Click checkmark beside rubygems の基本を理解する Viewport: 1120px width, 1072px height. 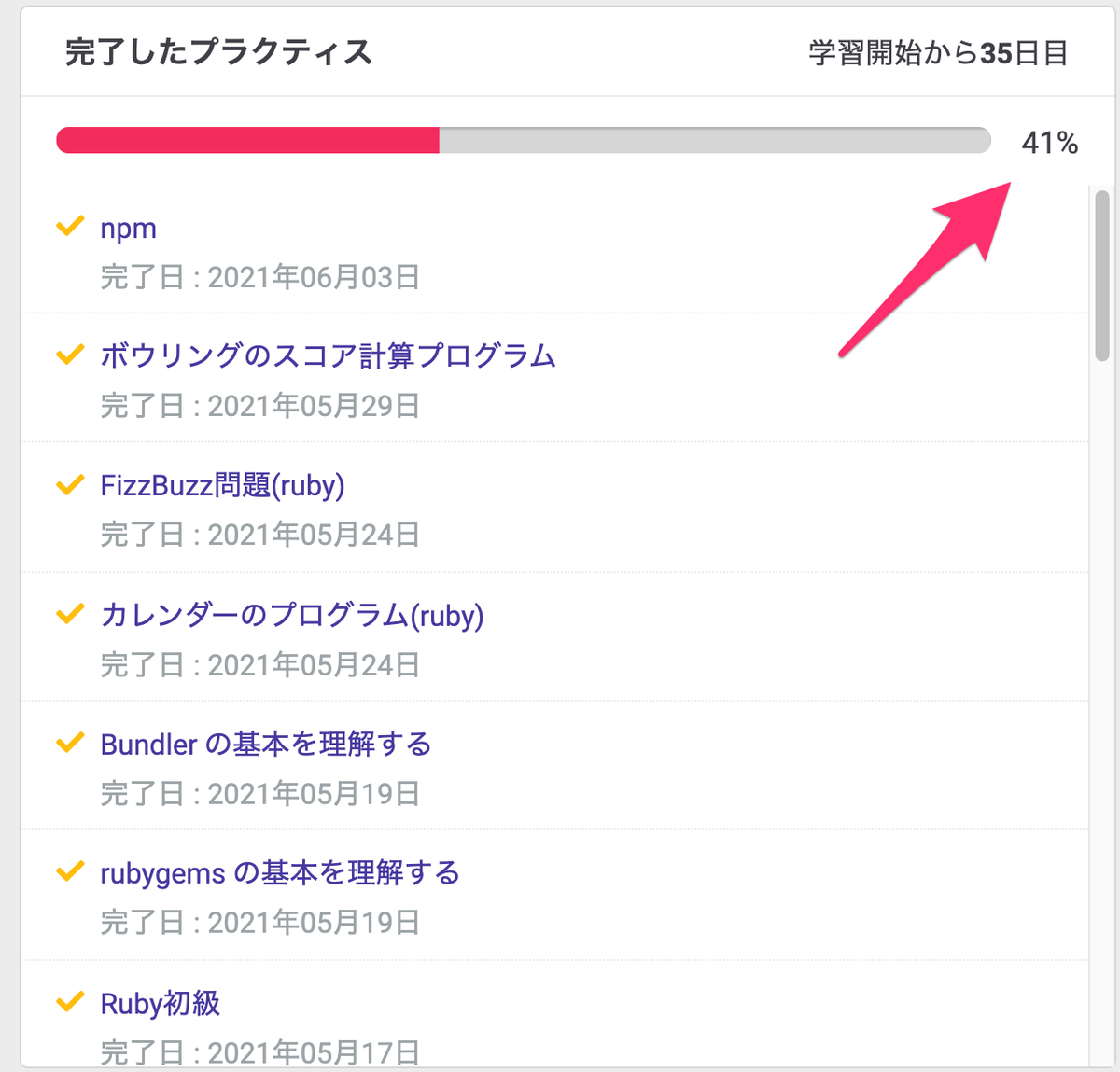tap(71, 872)
